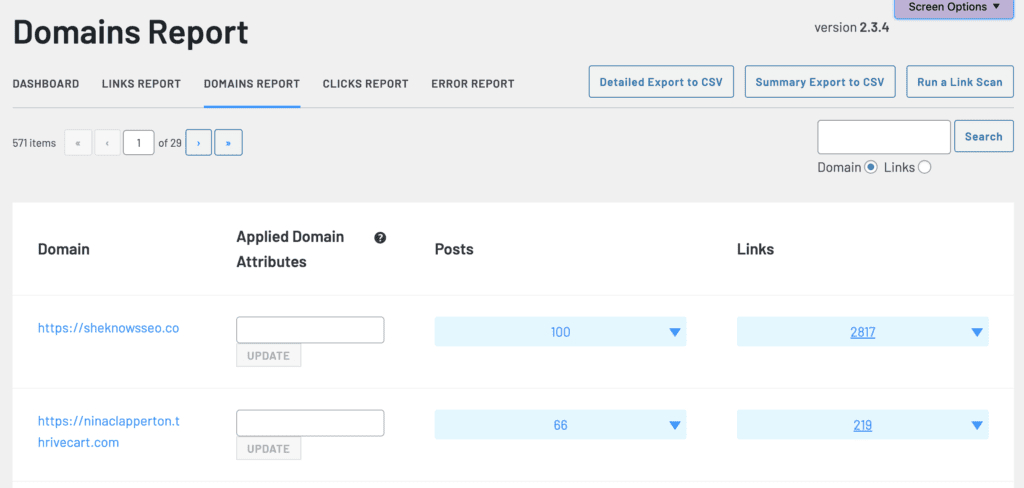Go to next page of results
1024x488 pixels.
199,142
